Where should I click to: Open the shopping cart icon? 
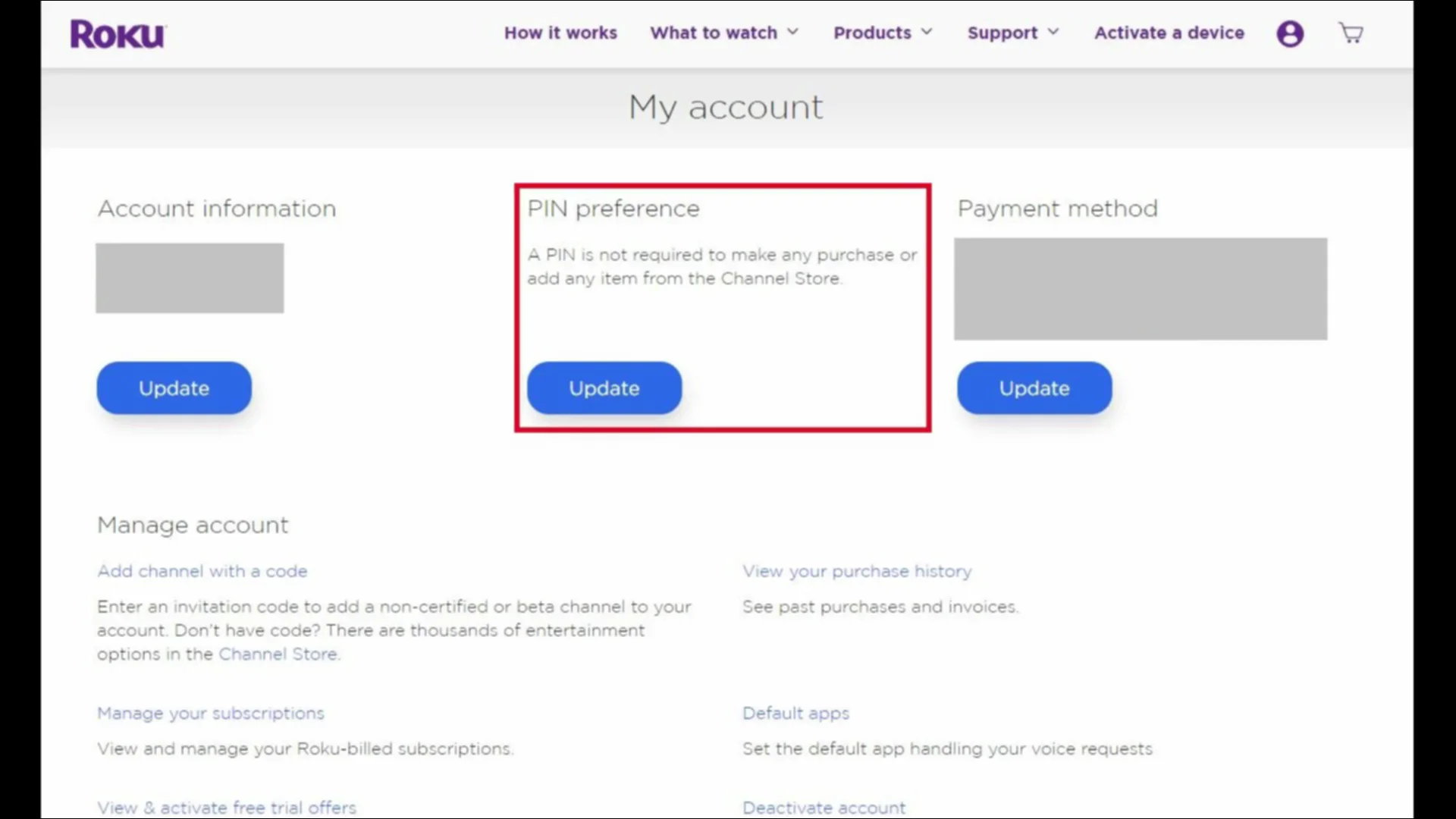(1351, 33)
